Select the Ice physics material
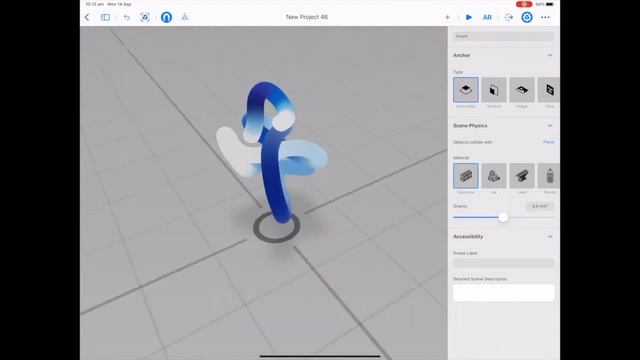640x360 pixels. [x=494, y=176]
